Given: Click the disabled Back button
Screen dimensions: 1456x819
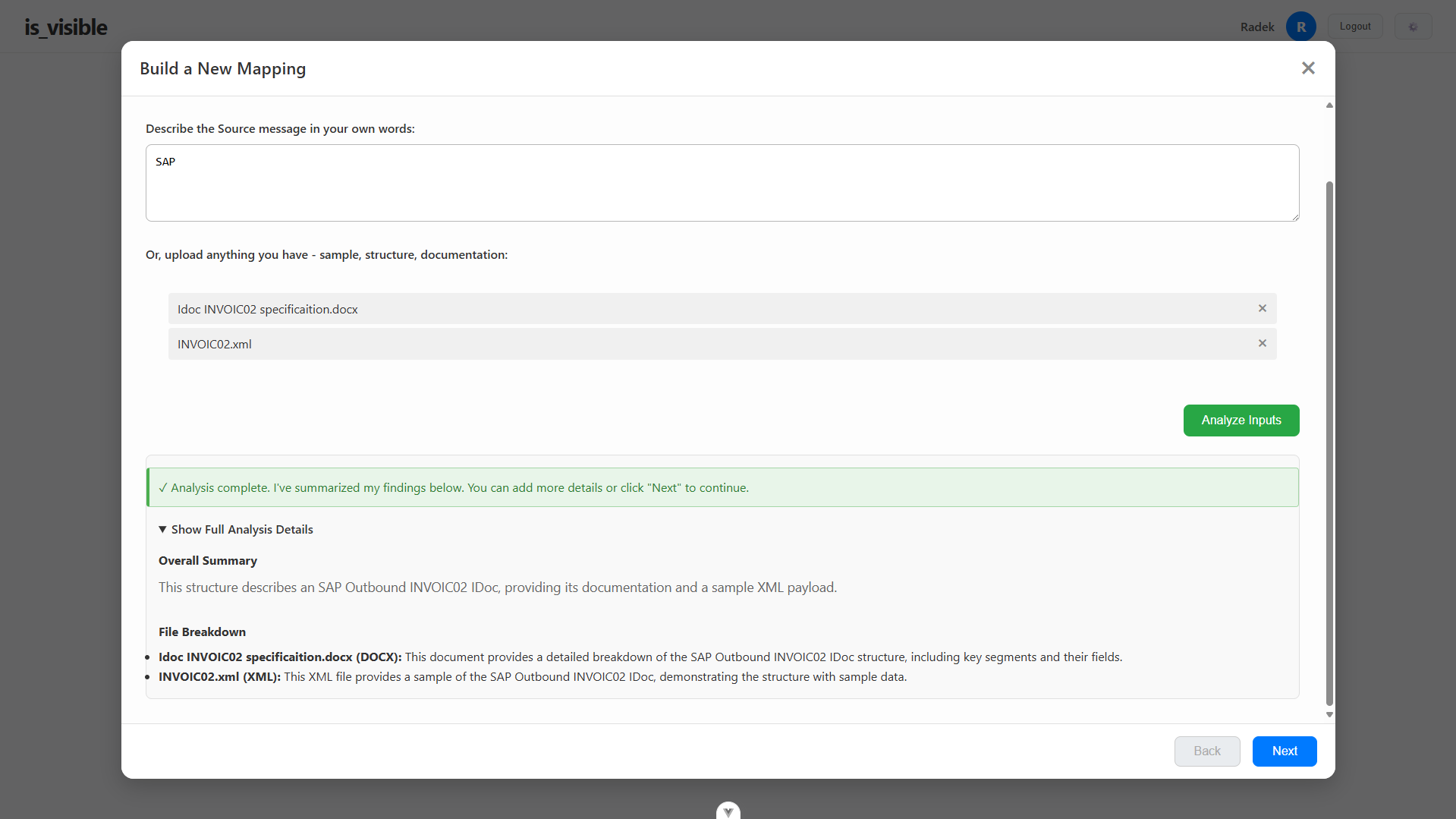Looking at the screenshot, I should [1206, 751].
